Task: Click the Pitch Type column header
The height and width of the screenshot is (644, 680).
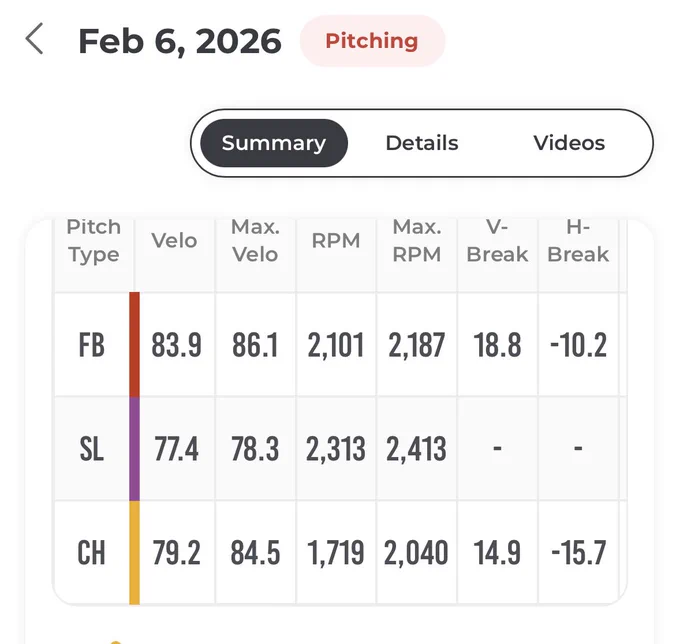Action: pyautogui.click(x=93, y=241)
